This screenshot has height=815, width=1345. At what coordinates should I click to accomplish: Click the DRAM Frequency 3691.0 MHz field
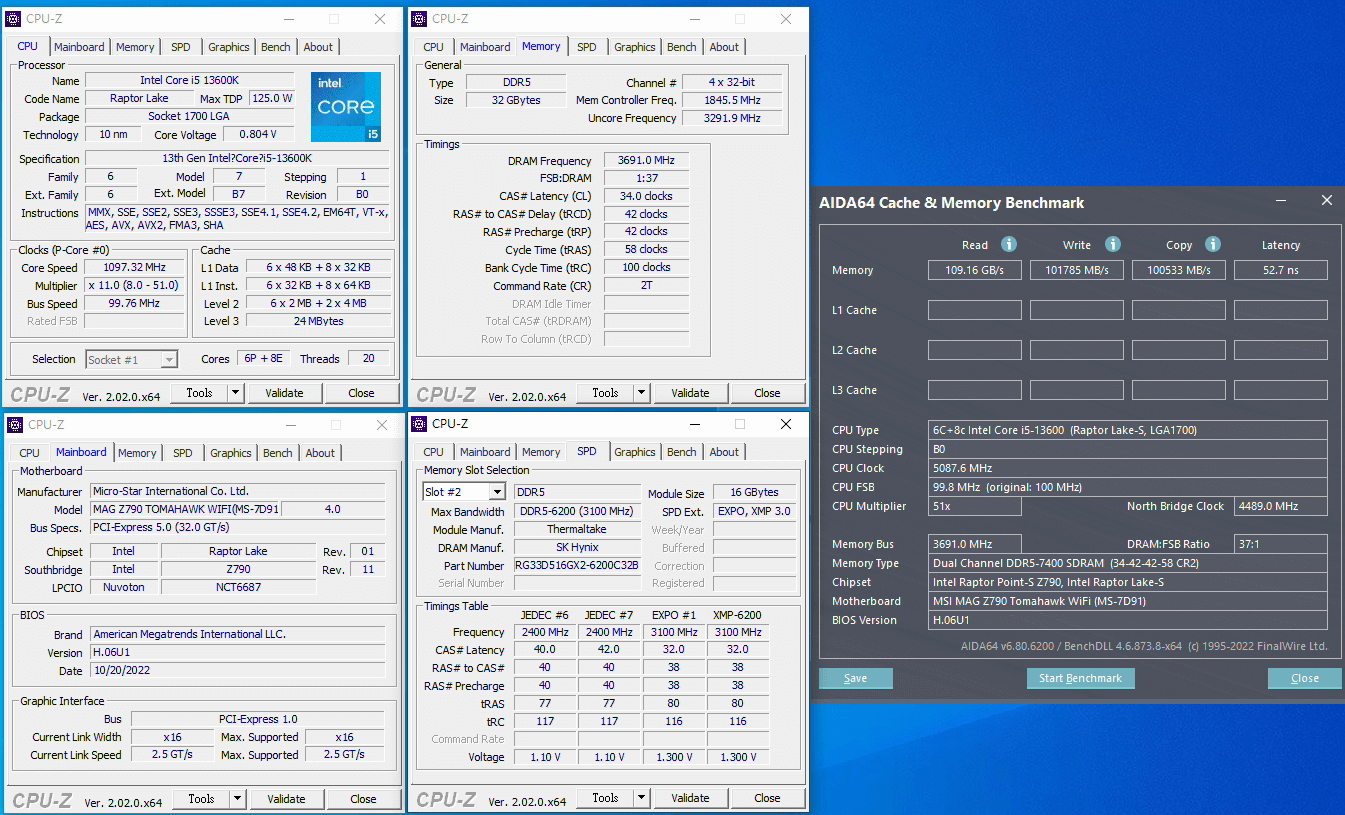pos(646,161)
